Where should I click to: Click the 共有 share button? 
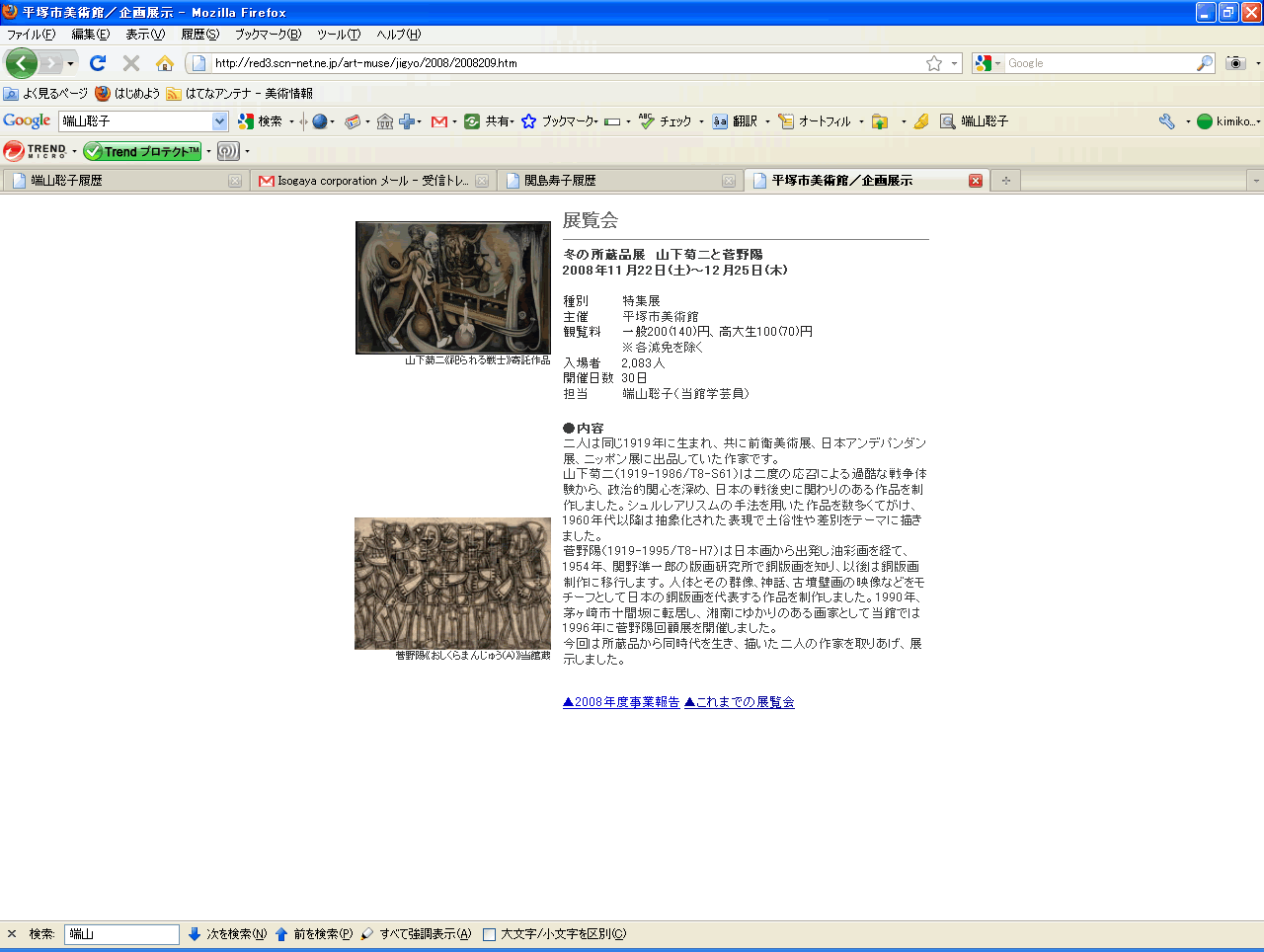click(x=488, y=121)
